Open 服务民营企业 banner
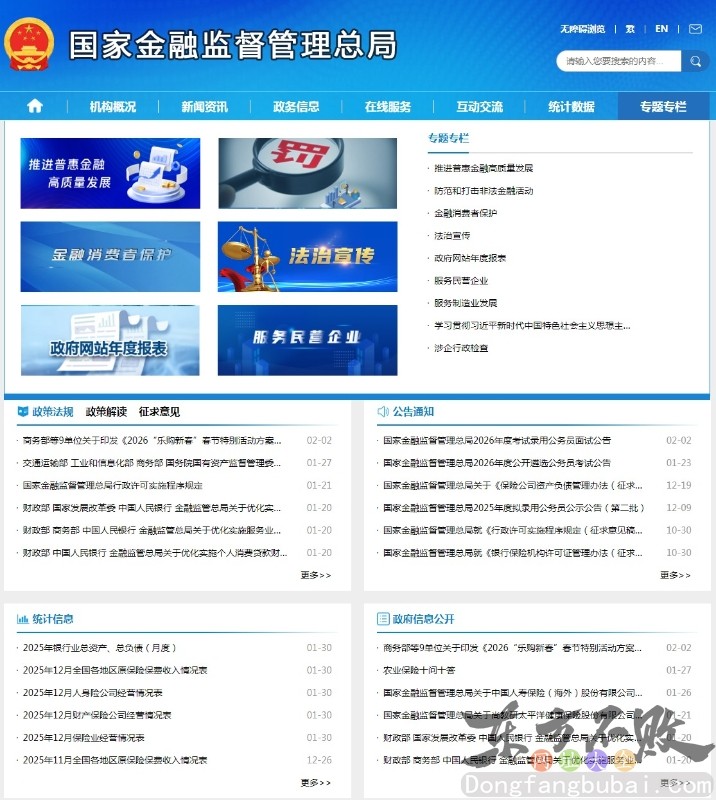This screenshot has height=800, width=716. click(x=308, y=340)
